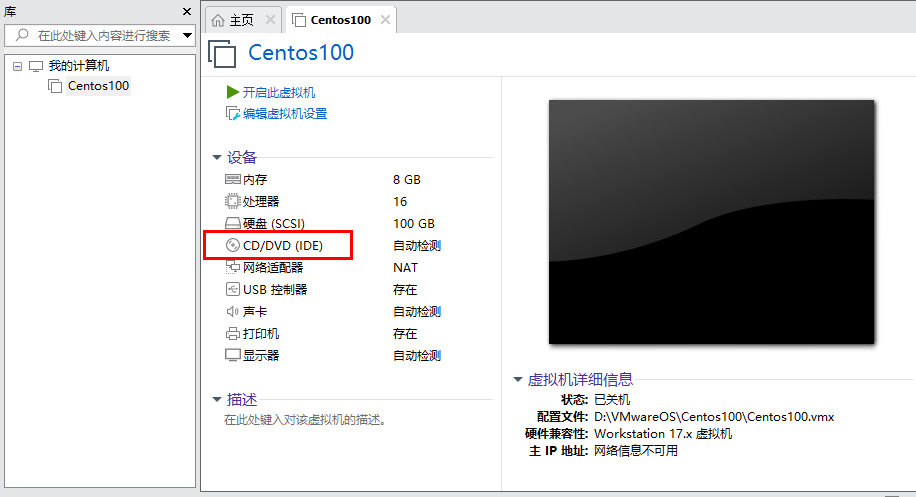Click the 100 GB disk value
Screen dimensions: 916x497
click(x=414, y=224)
